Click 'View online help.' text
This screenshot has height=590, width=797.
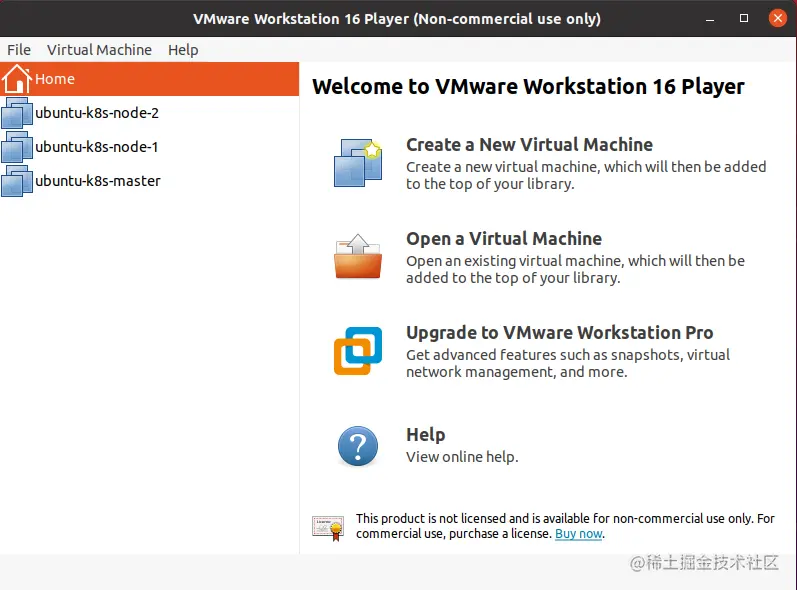[x=462, y=457]
